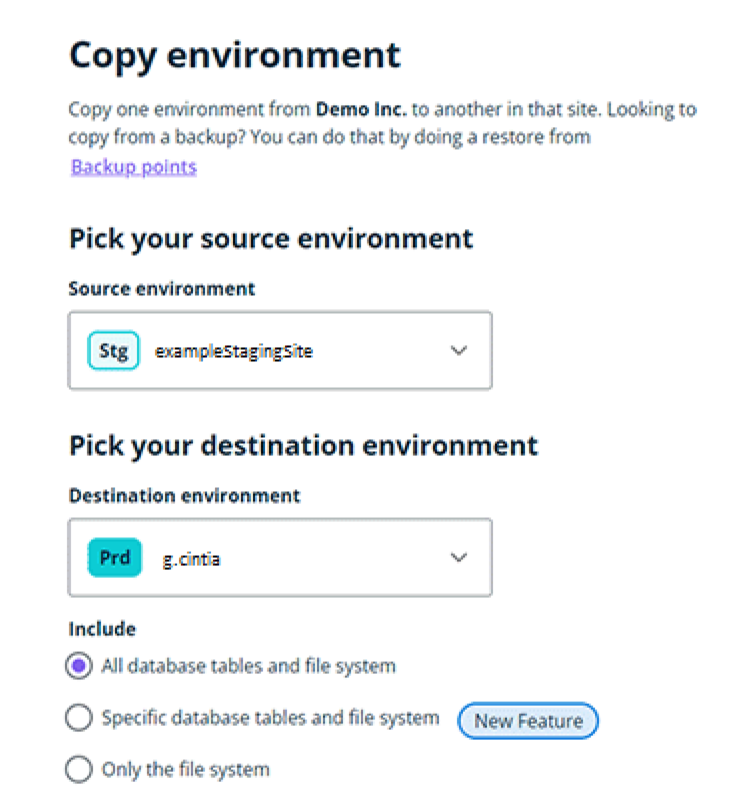Click the New Feature badge
This screenshot has width=754, height=789.
(x=527, y=720)
